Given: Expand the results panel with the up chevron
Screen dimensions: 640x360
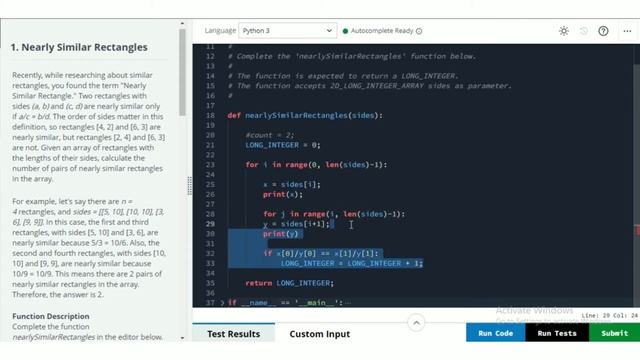Looking at the screenshot, I should [416, 323].
